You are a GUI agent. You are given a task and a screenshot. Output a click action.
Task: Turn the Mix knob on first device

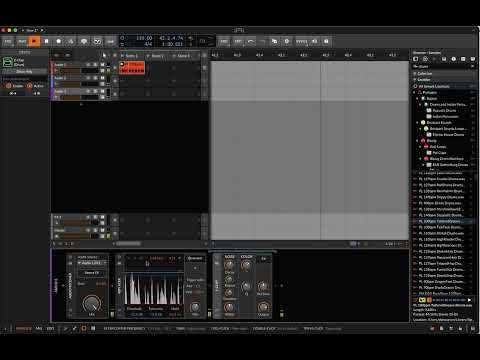click(x=91, y=303)
